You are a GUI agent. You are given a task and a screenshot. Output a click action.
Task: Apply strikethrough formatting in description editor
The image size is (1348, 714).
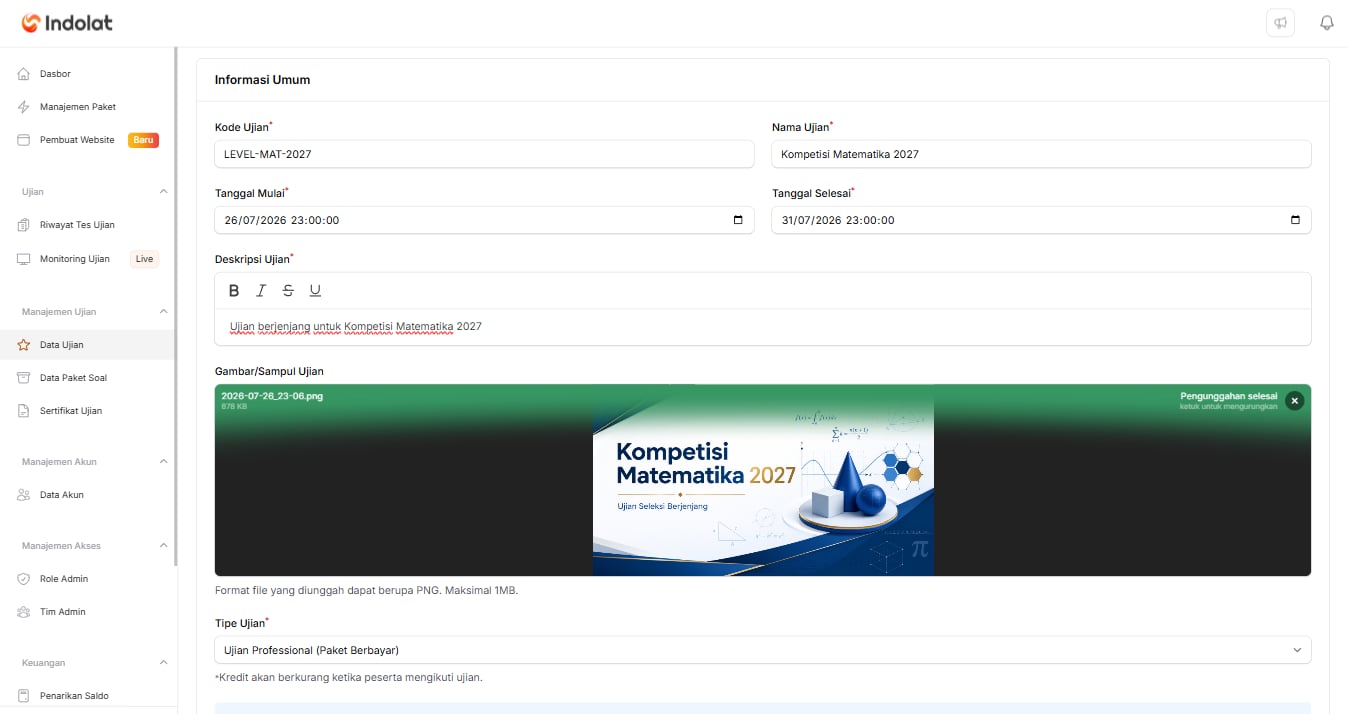[288, 291]
